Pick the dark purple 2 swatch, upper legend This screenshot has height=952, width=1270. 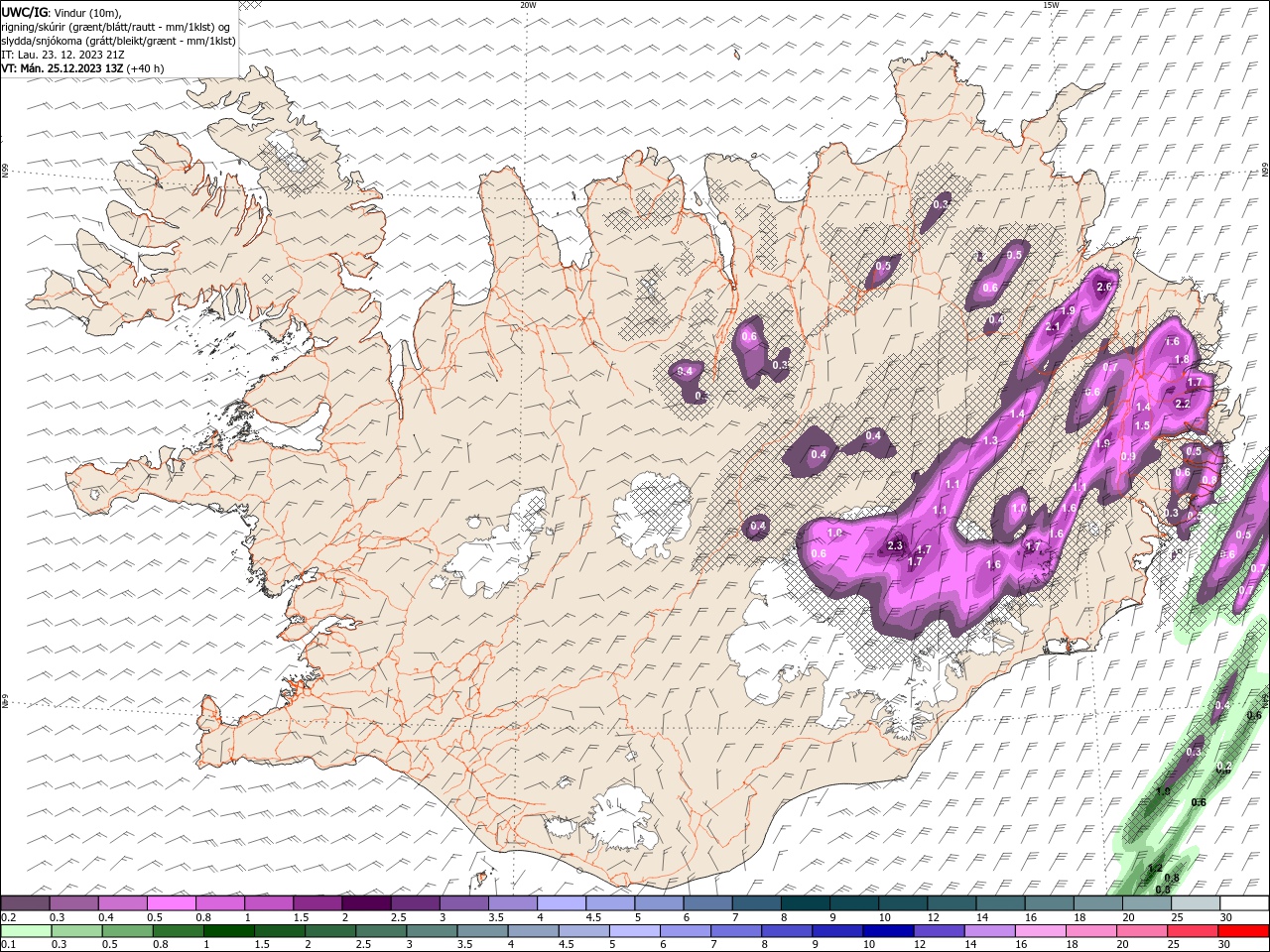(x=366, y=903)
